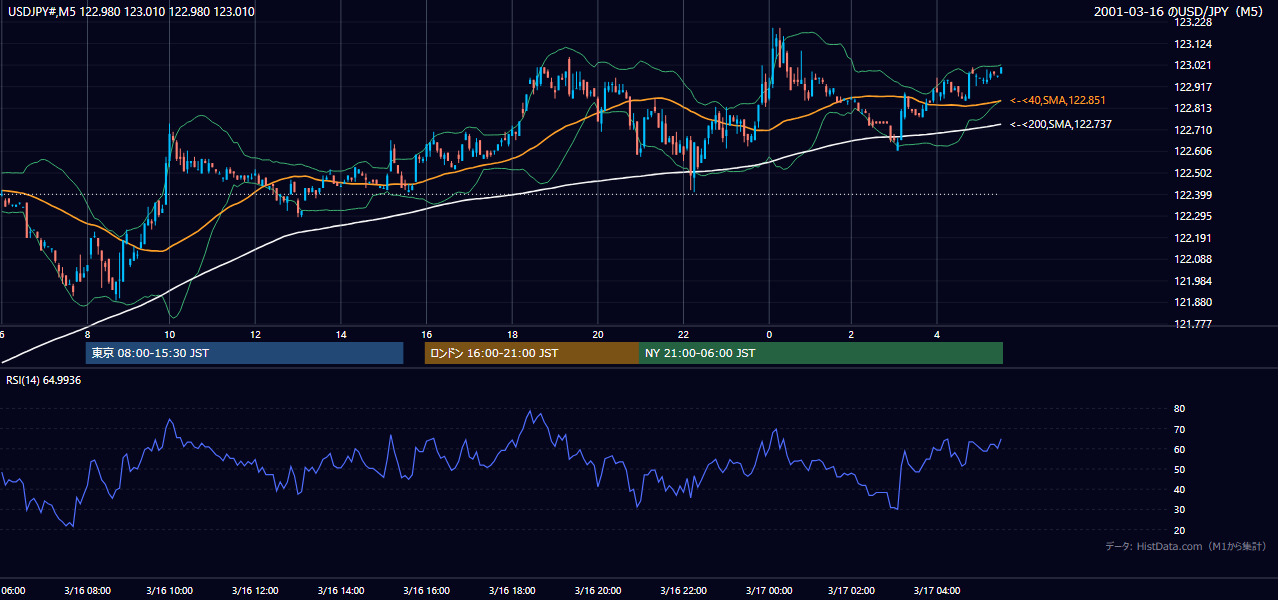The image size is (1278, 600).
Task: Click RSI scale value 30
Action: [x=1179, y=510]
